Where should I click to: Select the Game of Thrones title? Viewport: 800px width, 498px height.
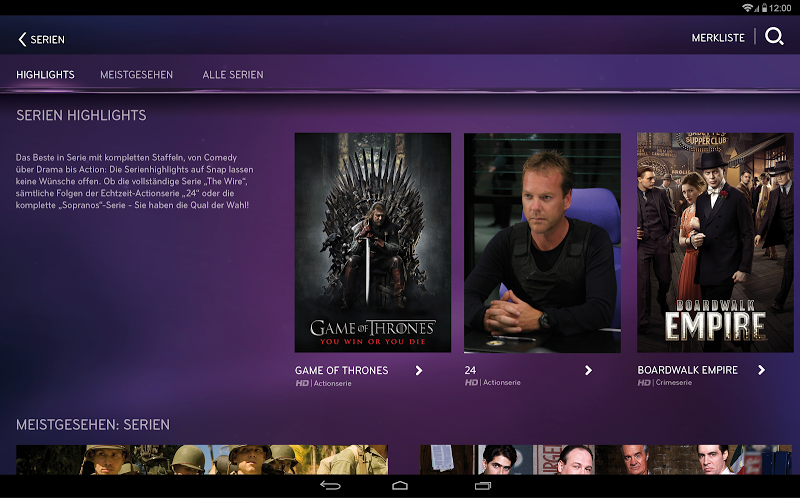[341, 370]
